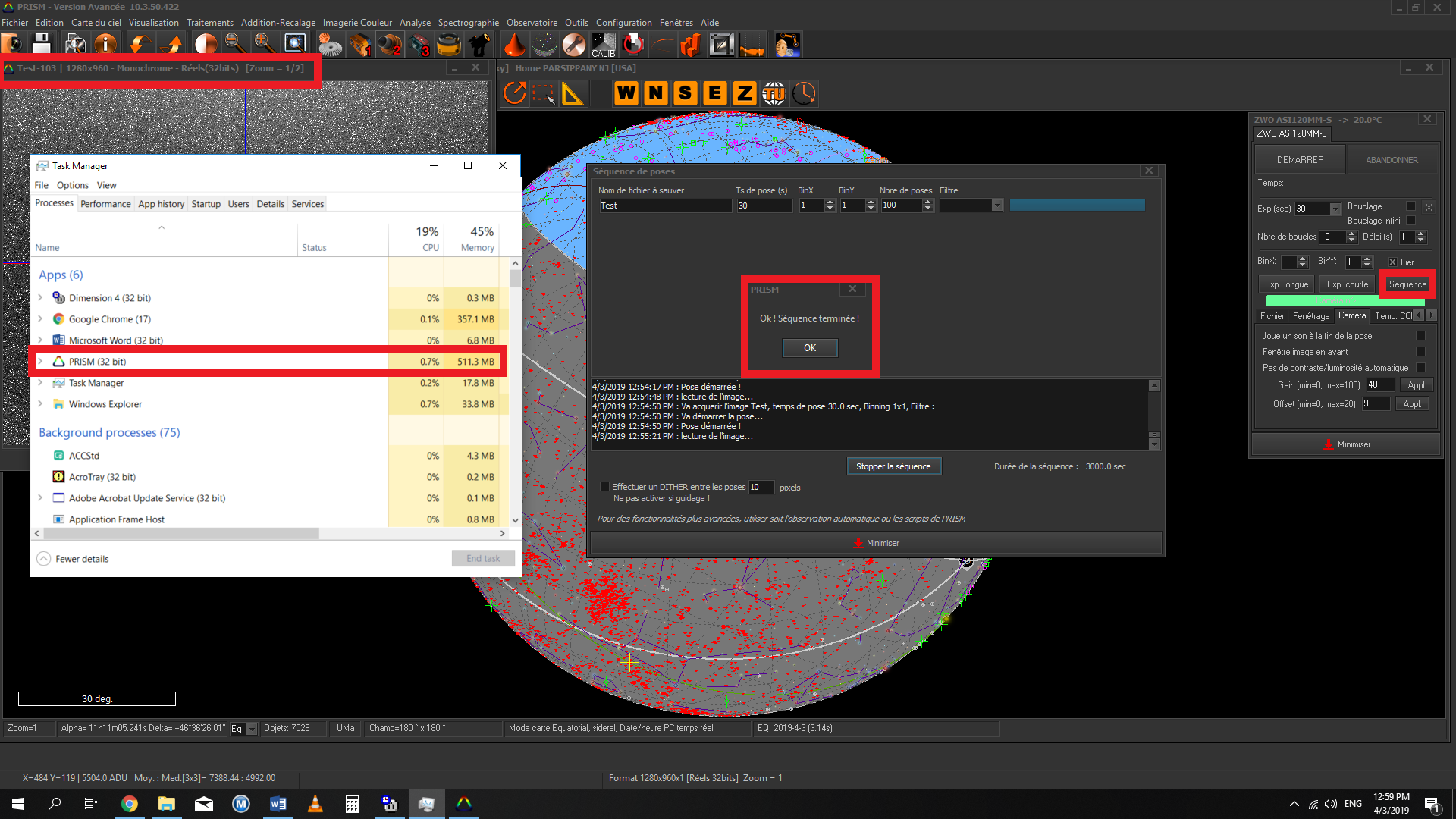
Task: Click Appl. button next to Gain
Action: pos(1416,385)
